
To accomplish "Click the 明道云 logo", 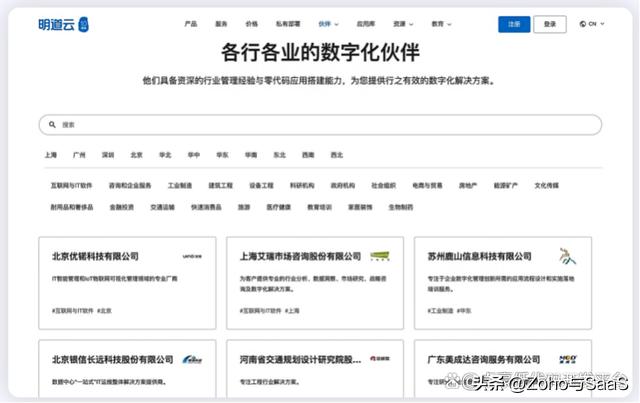I will pyautogui.click(x=63, y=24).
